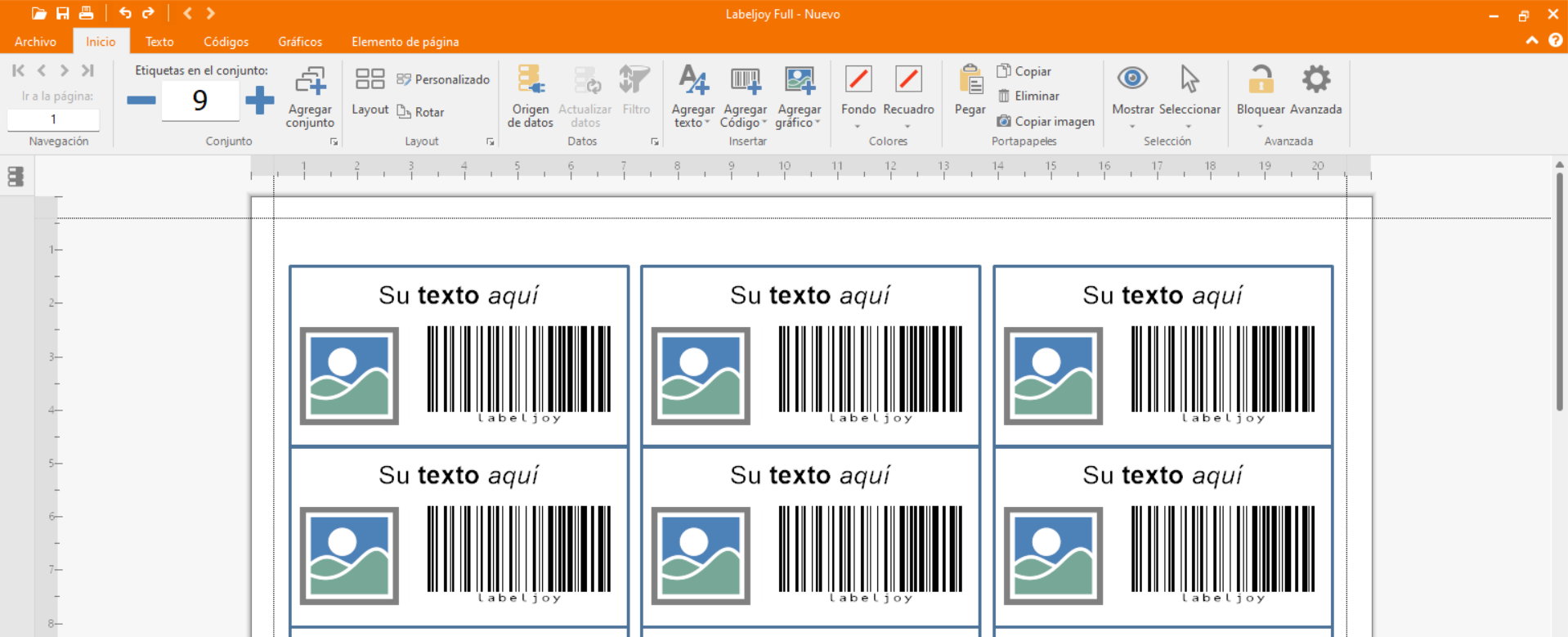Screen dimensions: 1568x637
Task: Click the labels count field showing 9
Action: 200,101
